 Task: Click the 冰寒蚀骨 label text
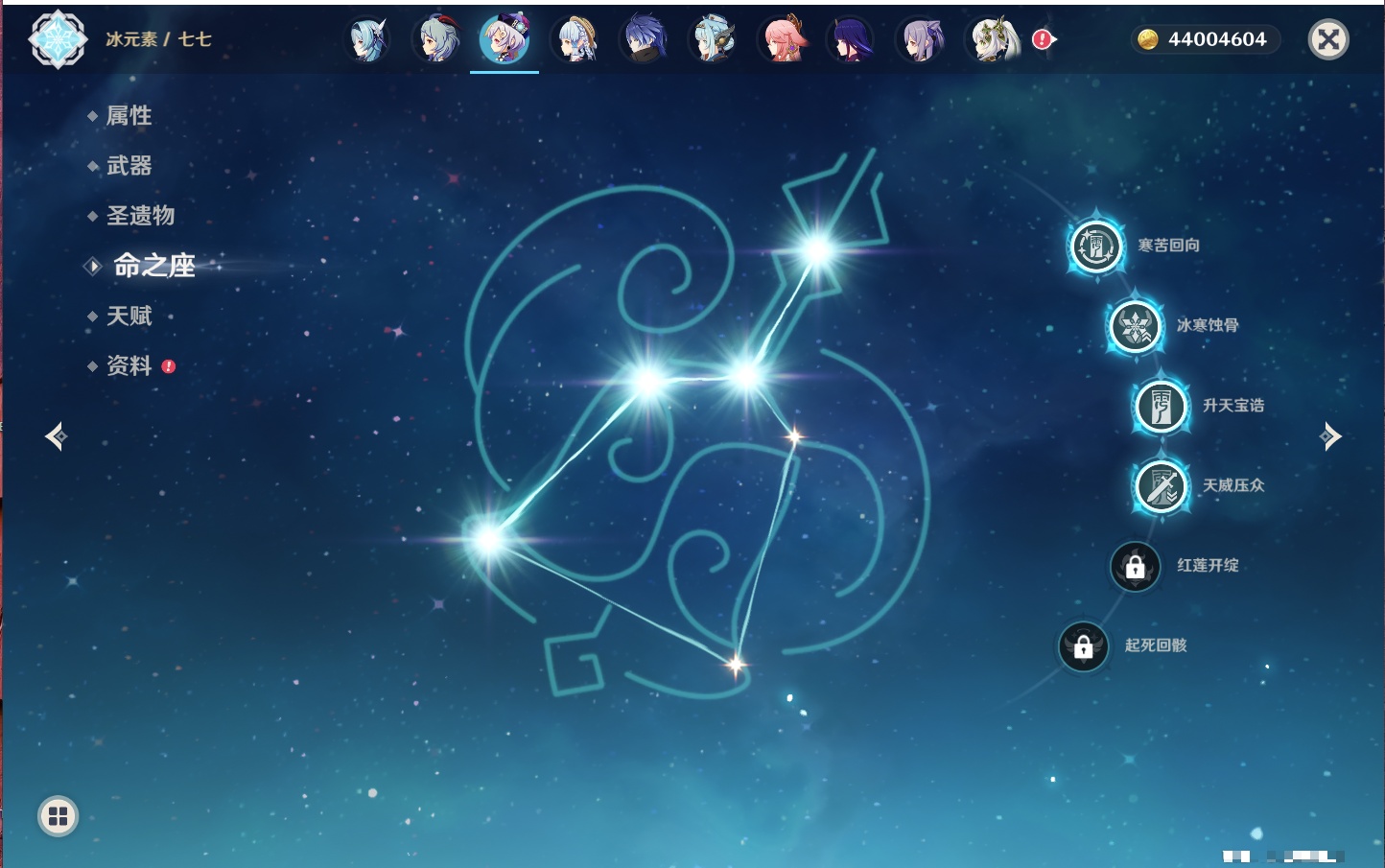(x=1208, y=325)
